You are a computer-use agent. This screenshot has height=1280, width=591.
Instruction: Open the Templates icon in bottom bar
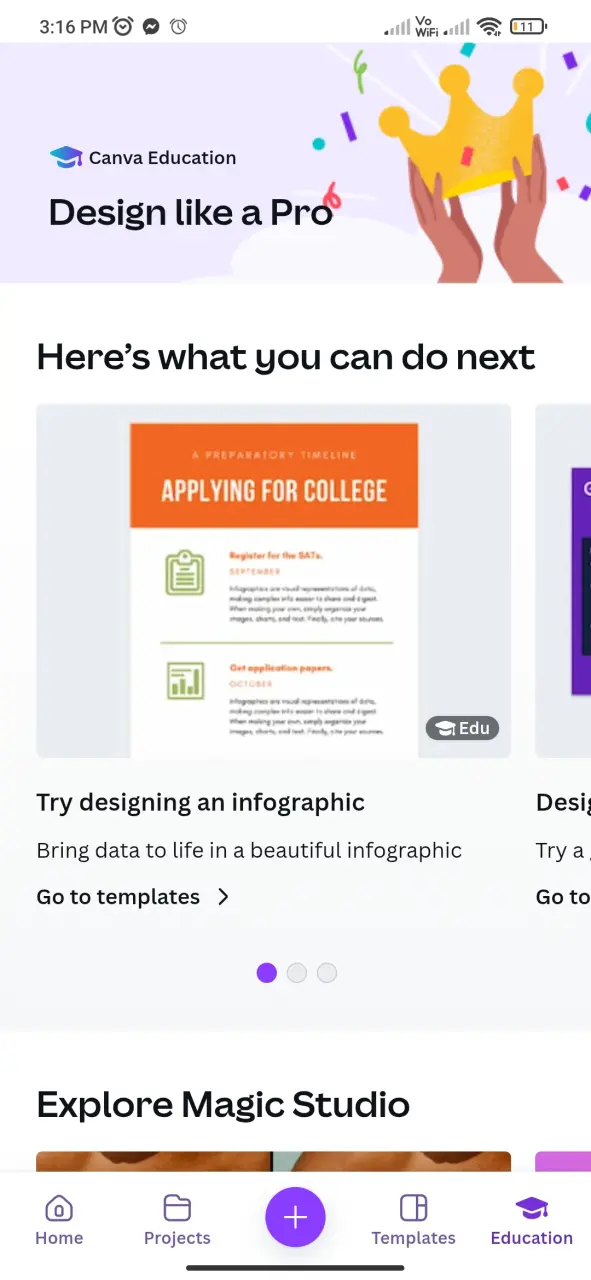tap(413, 1208)
